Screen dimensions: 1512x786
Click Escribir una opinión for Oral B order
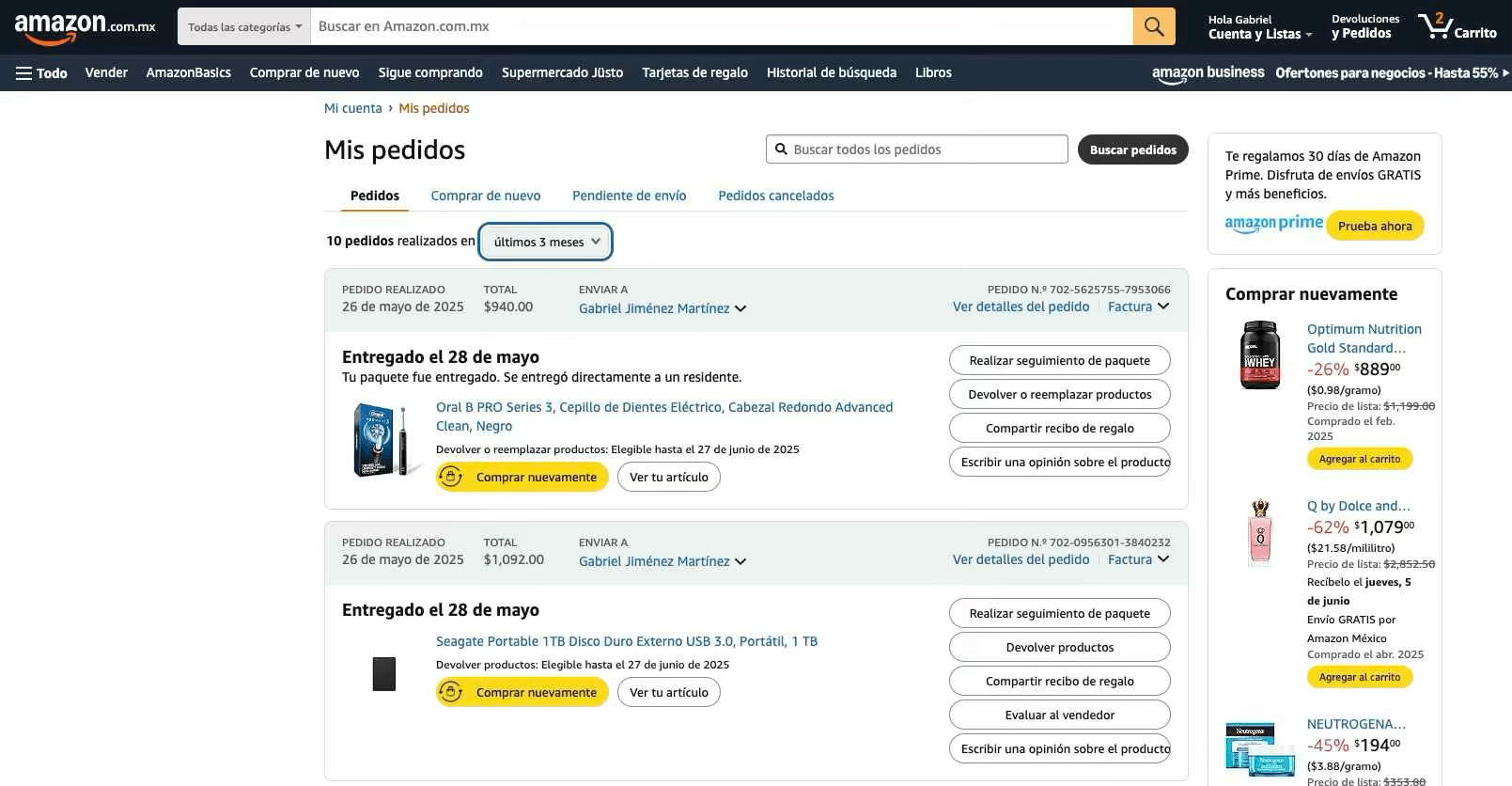pyautogui.click(x=1060, y=462)
